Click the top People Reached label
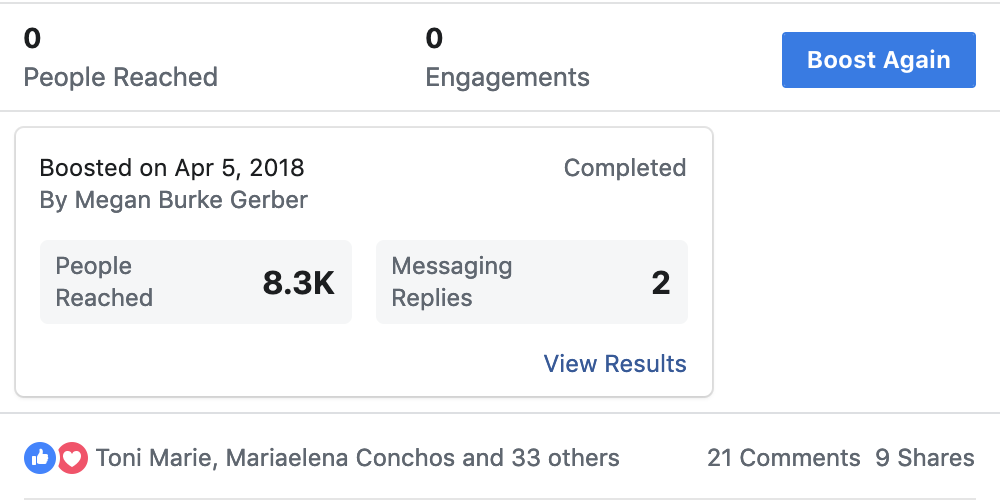The width and height of the screenshot is (1000, 500). coord(121,77)
